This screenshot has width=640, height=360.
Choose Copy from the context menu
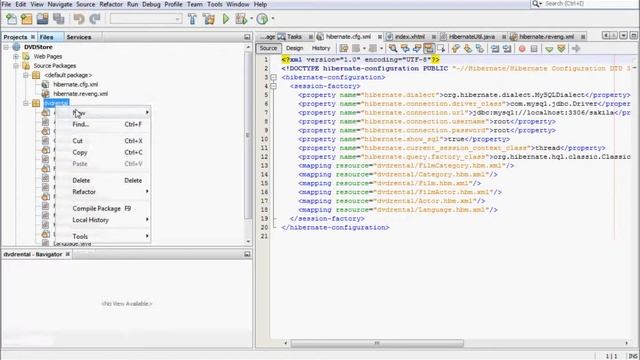click(x=103, y=152)
